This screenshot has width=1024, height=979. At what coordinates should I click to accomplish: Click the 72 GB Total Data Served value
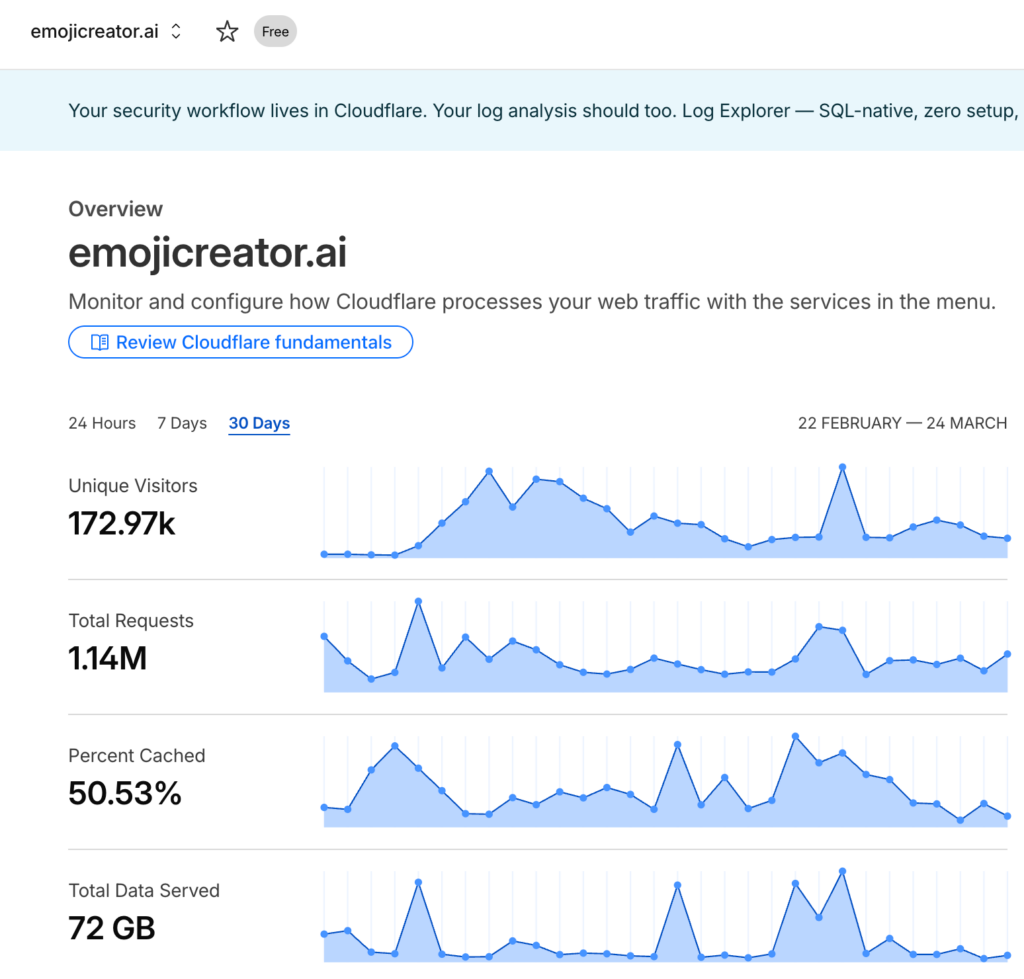[112, 928]
